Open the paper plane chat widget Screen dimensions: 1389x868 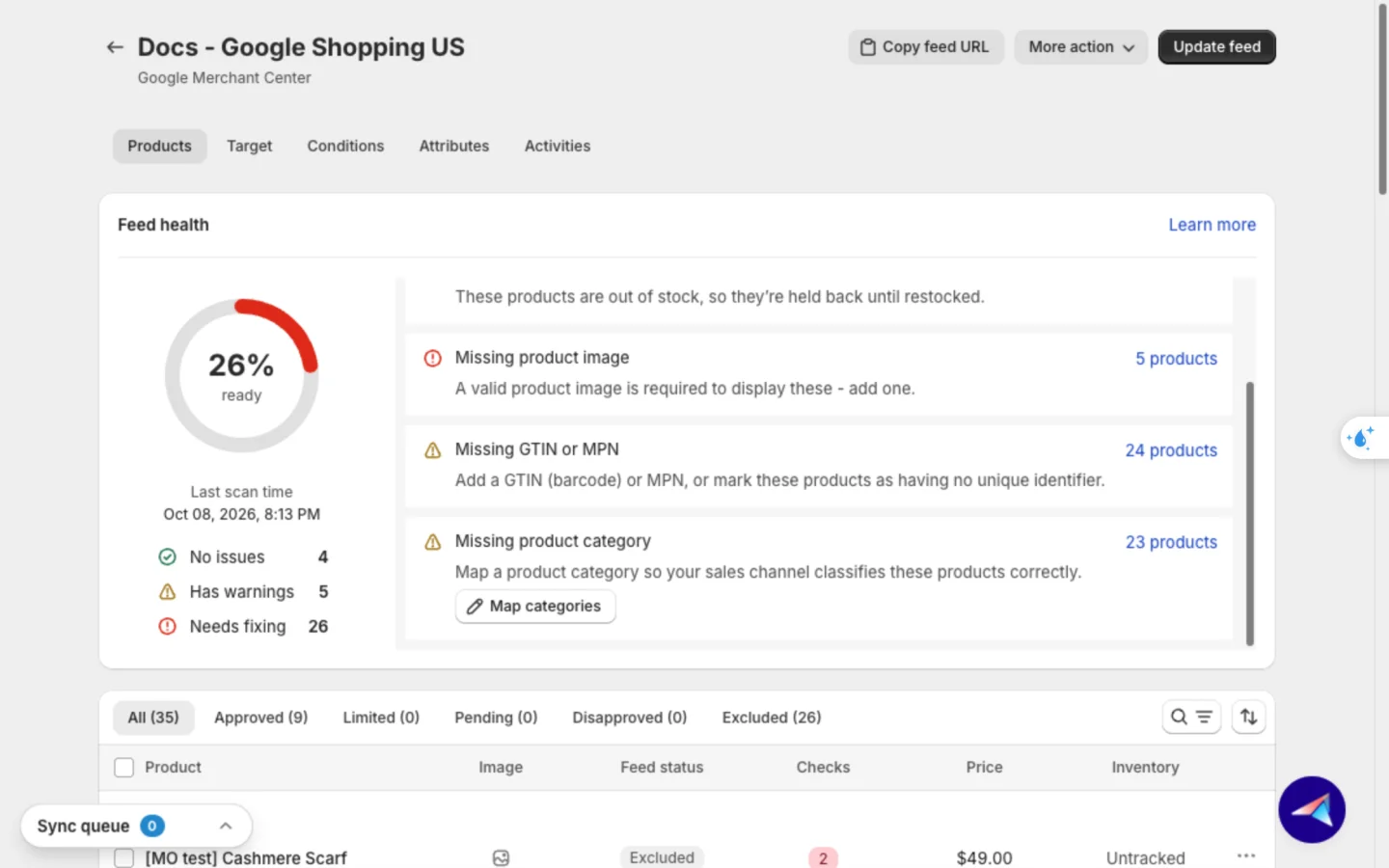click(x=1312, y=810)
